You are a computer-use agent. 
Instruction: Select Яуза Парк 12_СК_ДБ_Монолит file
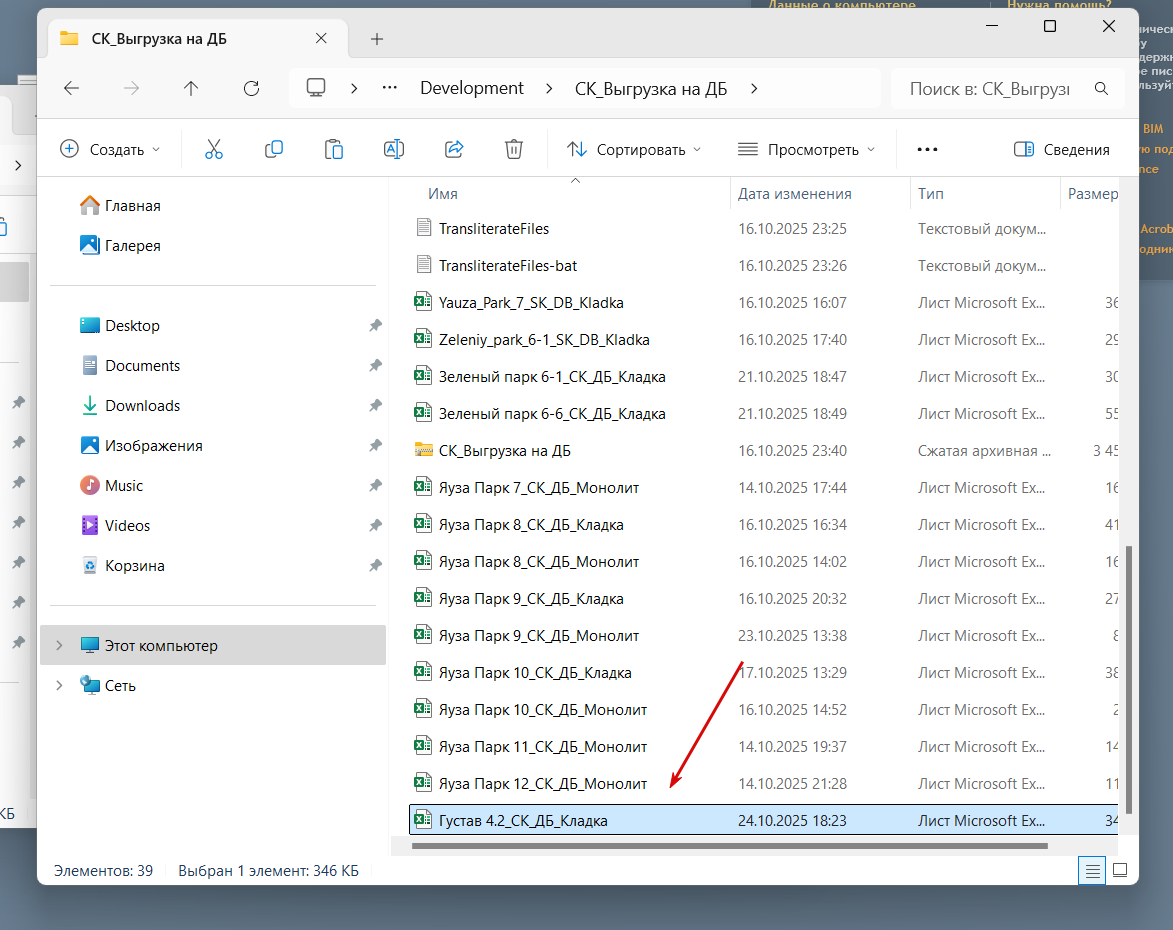763,784
